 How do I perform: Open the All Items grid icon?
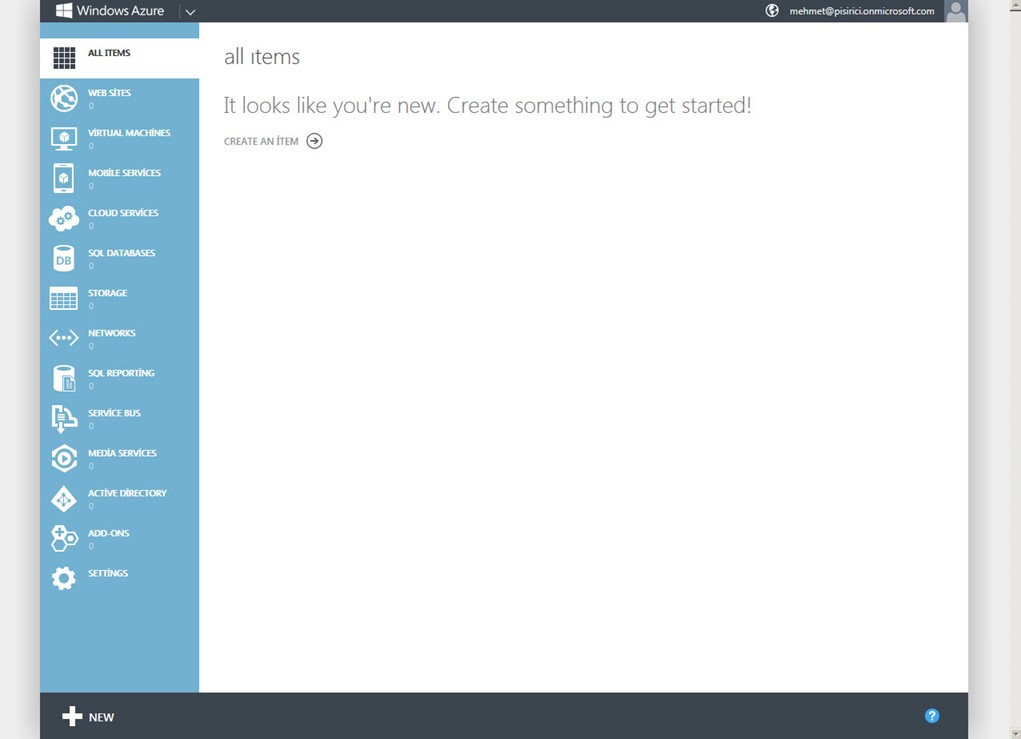point(64,58)
